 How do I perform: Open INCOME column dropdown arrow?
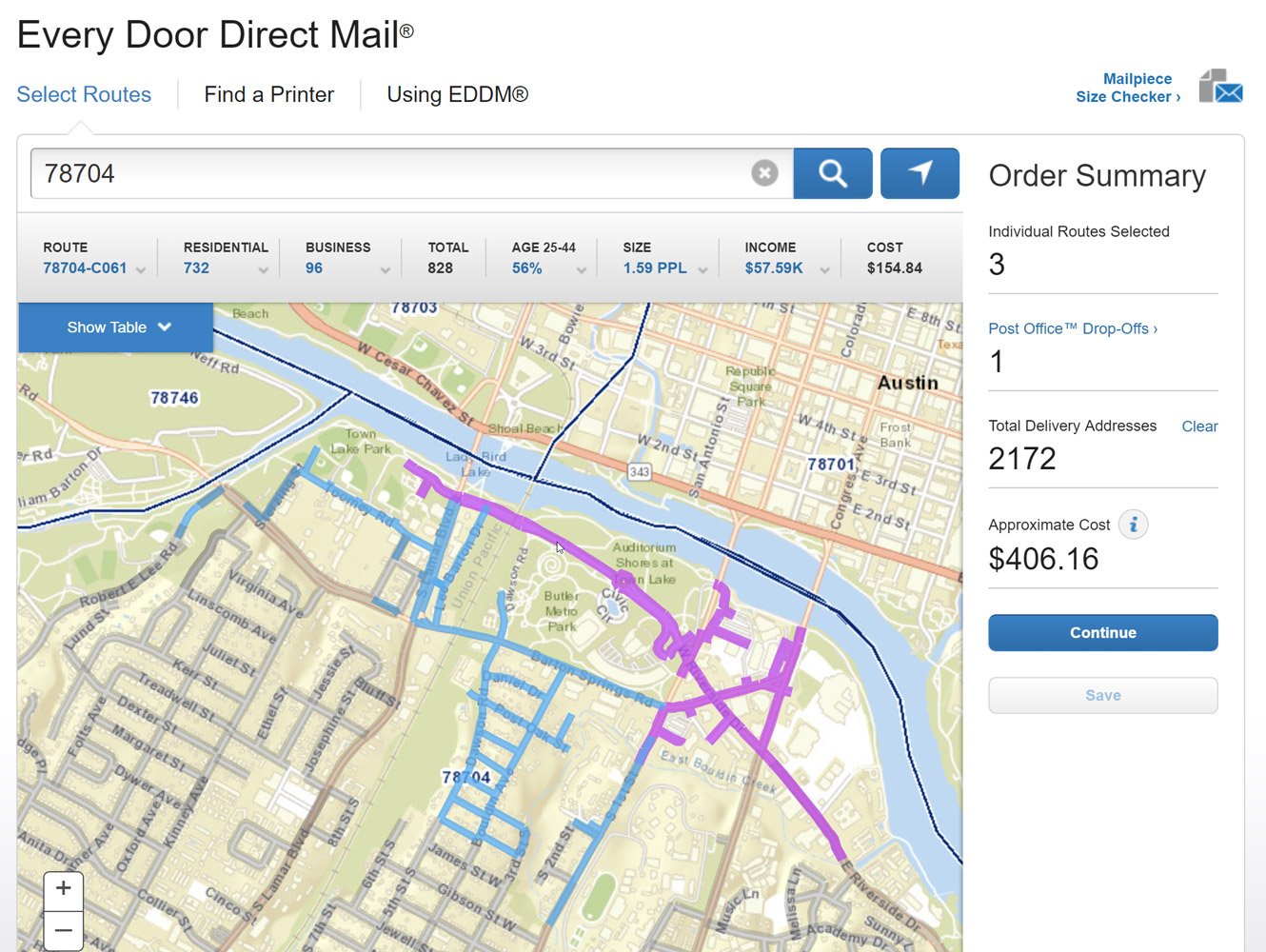tap(824, 270)
